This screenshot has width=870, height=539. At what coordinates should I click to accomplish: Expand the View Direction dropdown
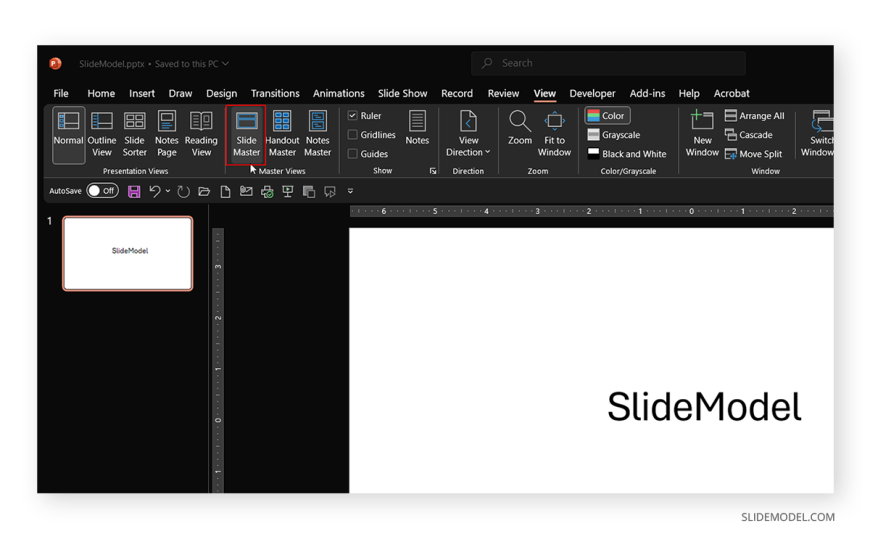[468, 135]
